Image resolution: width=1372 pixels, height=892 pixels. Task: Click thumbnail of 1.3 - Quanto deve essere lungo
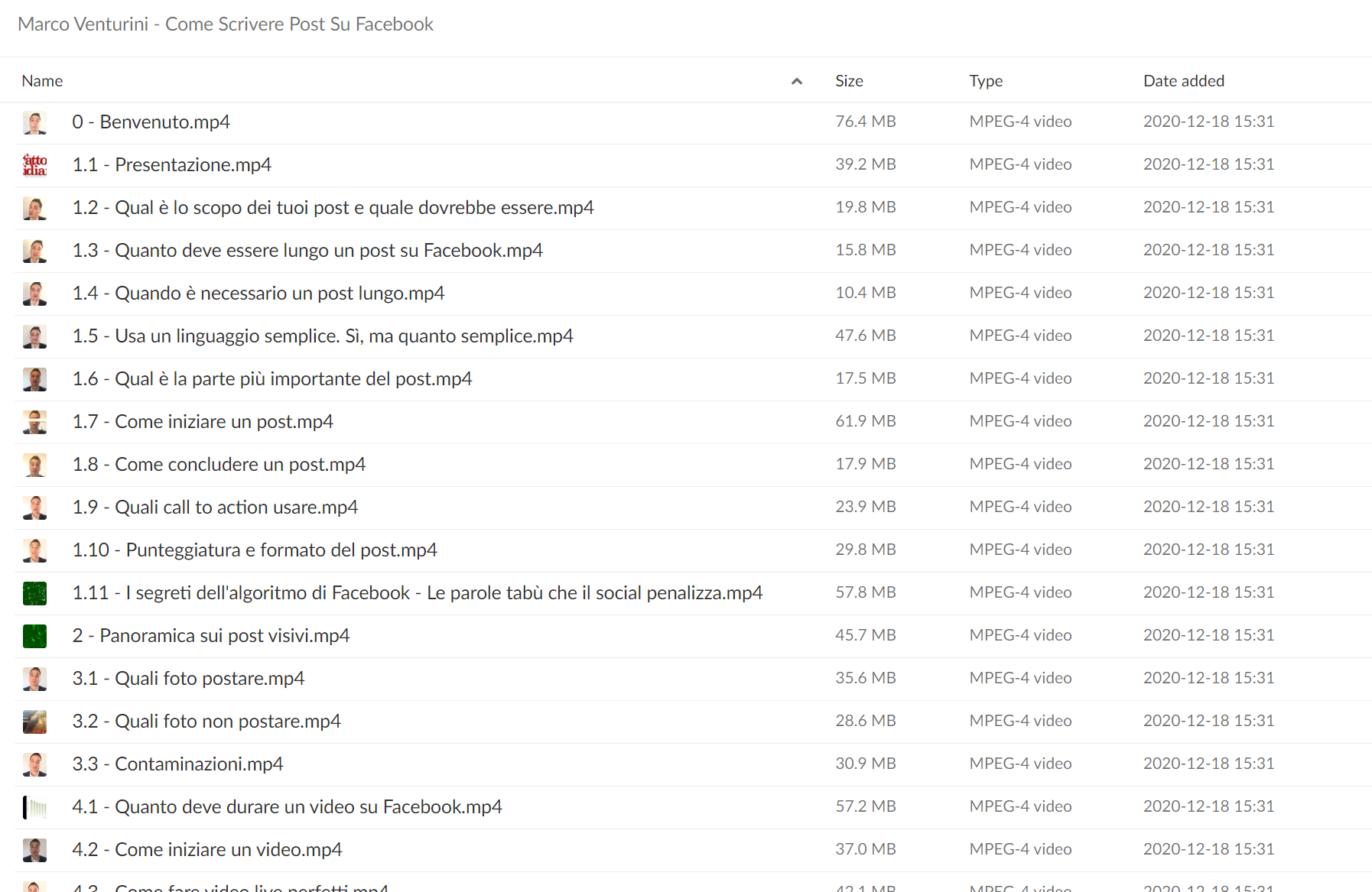coord(34,251)
